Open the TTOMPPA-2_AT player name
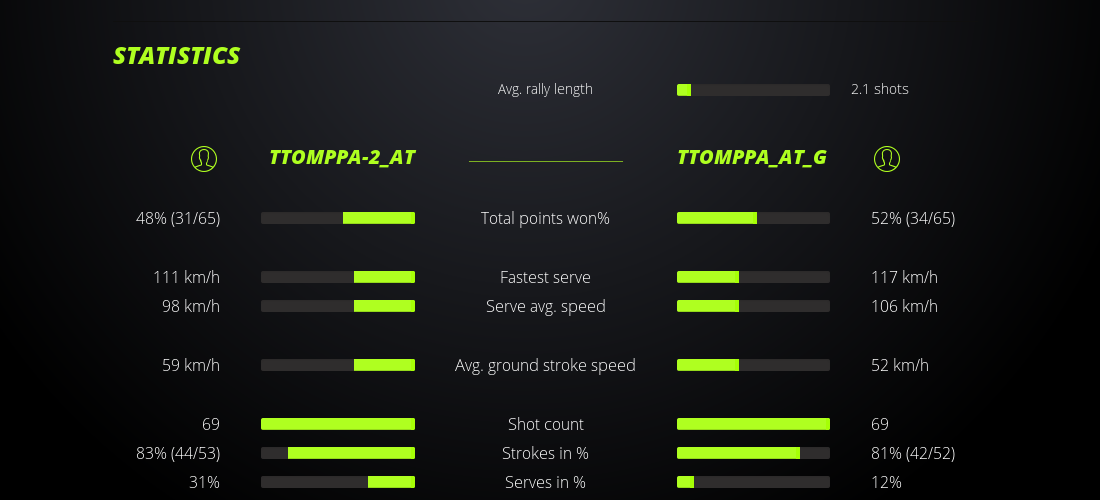Screen dimensions: 1100x500 [x=342, y=158]
